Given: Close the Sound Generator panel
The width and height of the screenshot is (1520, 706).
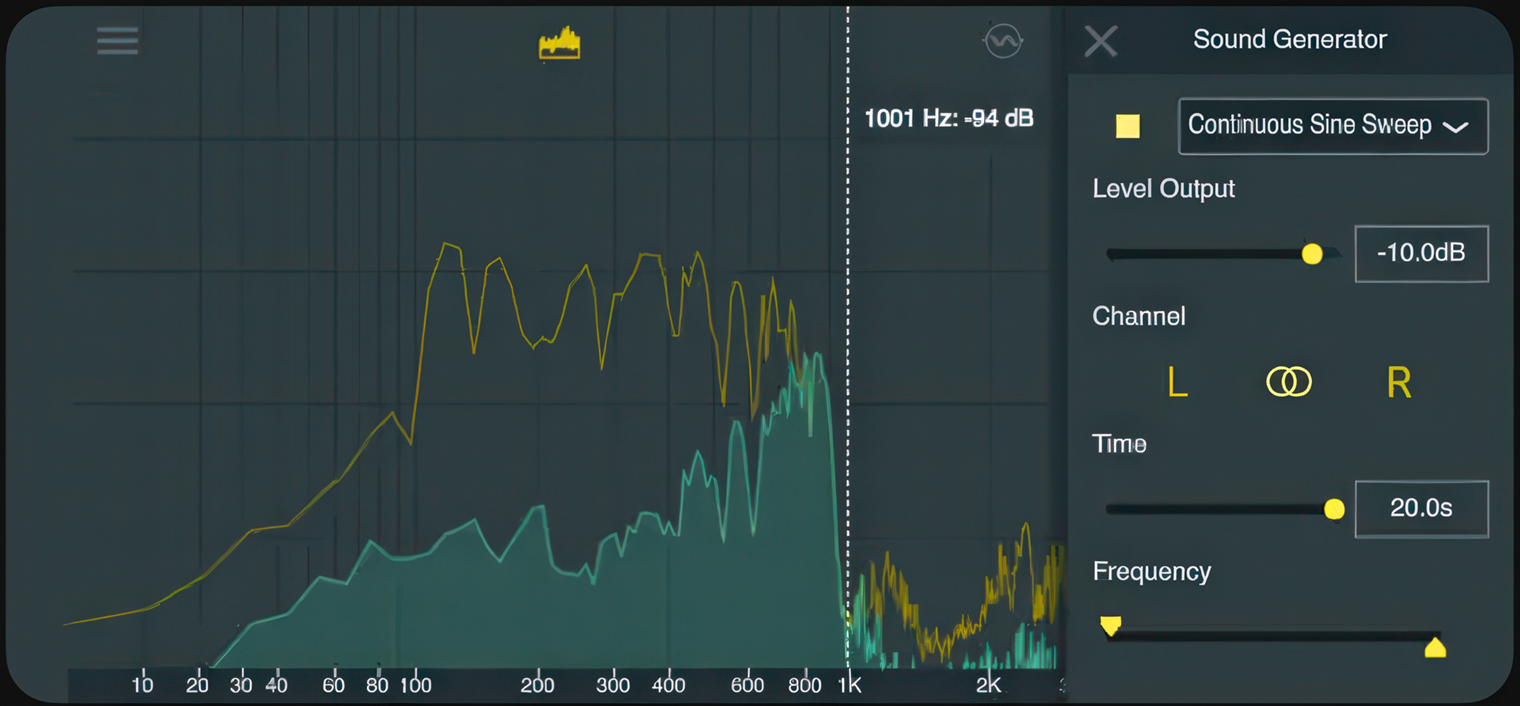Looking at the screenshot, I should [x=1101, y=41].
